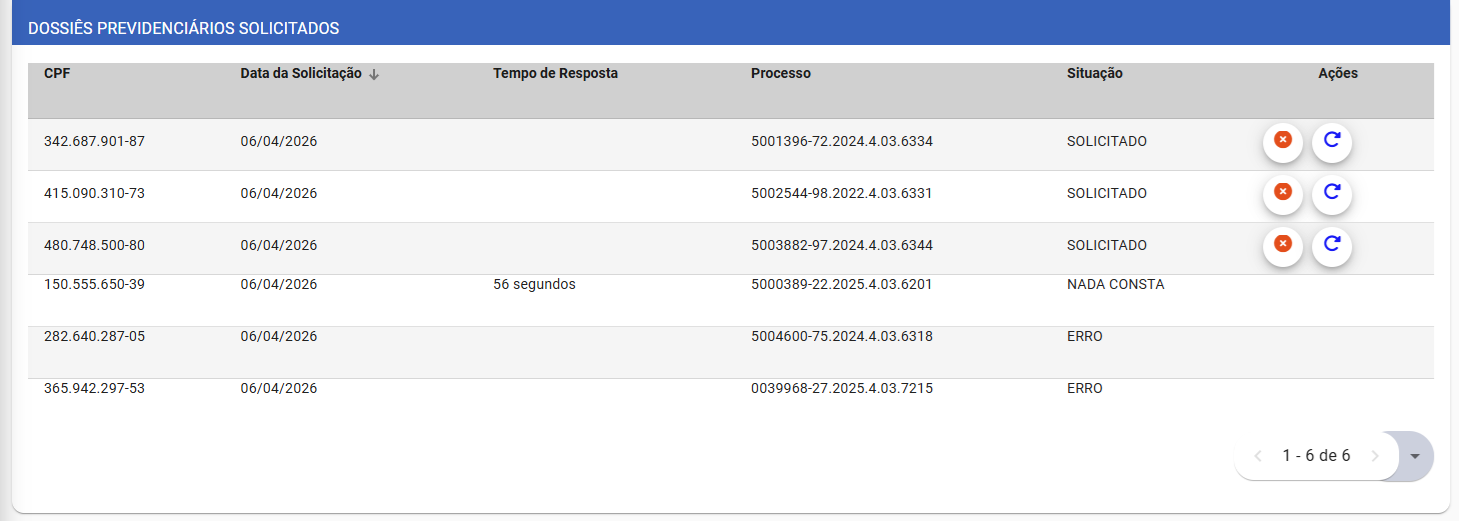Refresh request for CPF 480.748.500-80
The height and width of the screenshot is (521, 1459).
[1332, 246]
